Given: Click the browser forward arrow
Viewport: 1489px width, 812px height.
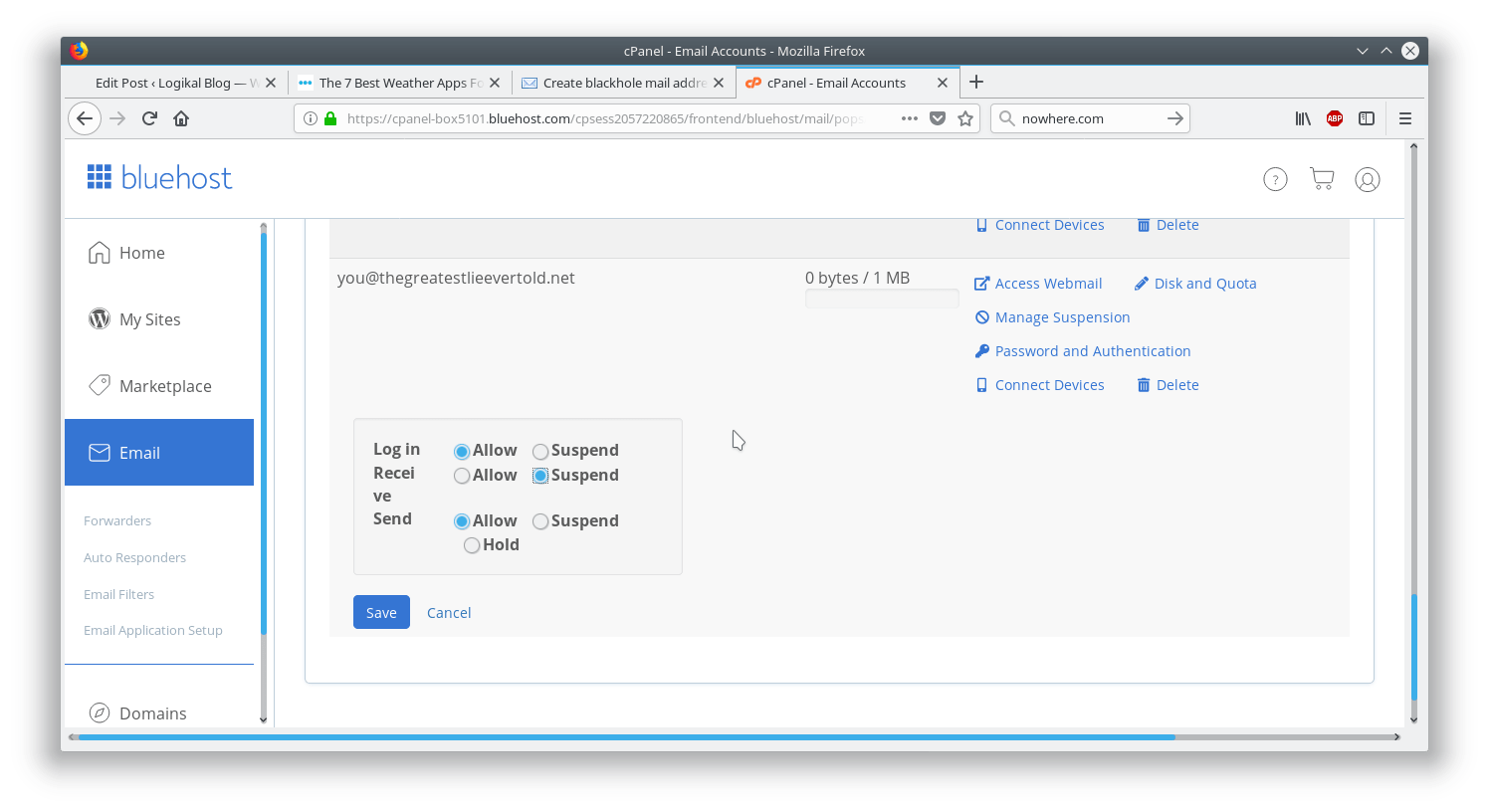Looking at the screenshot, I should (x=117, y=118).
